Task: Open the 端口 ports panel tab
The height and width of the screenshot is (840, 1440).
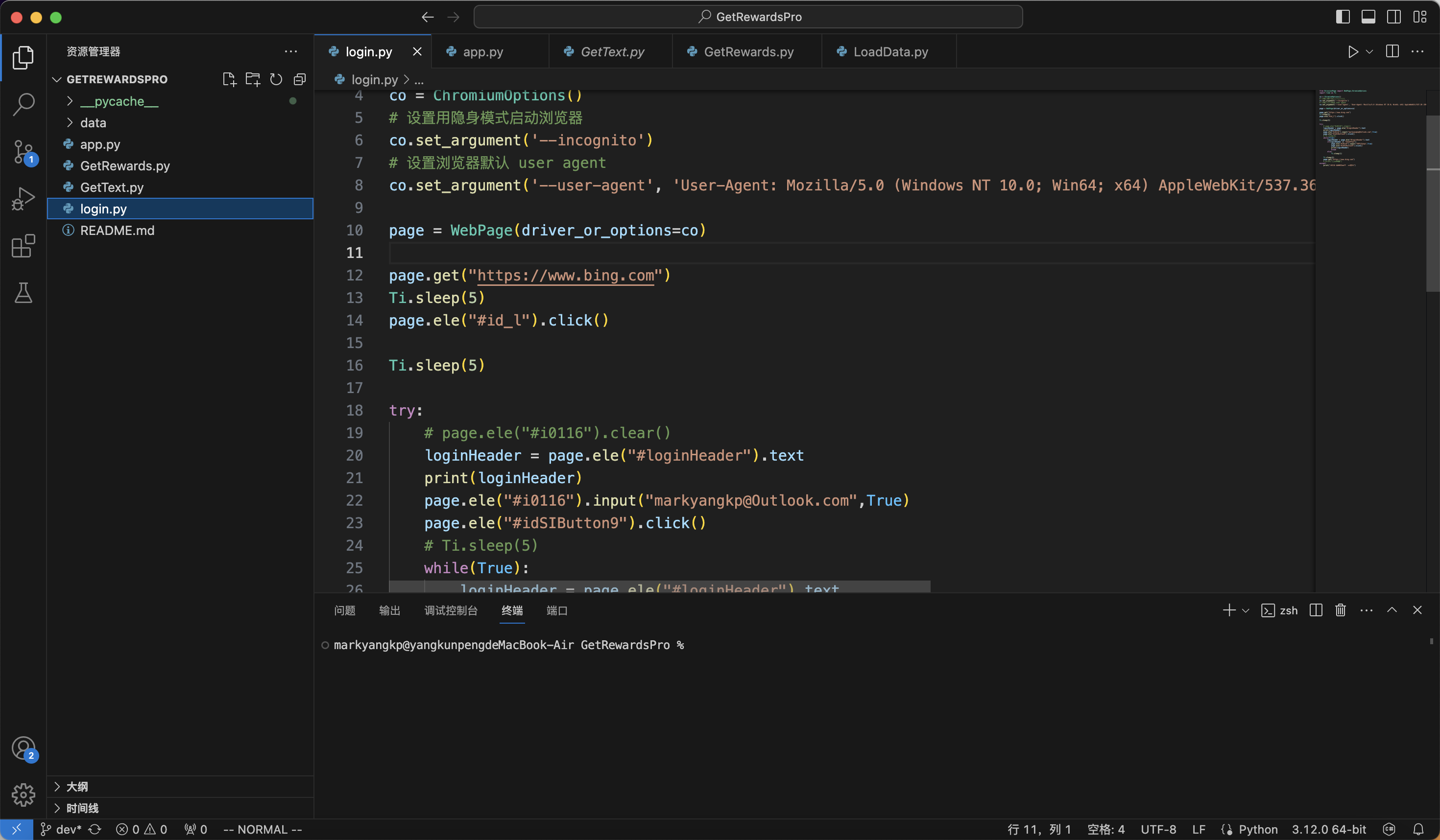Action: 556,610
